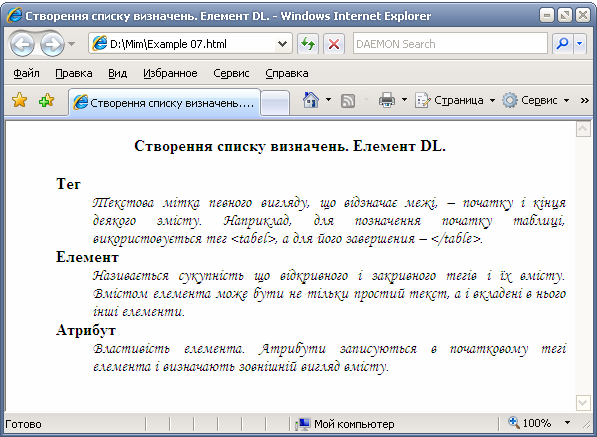Go to Home page icon

coord(311,100)
